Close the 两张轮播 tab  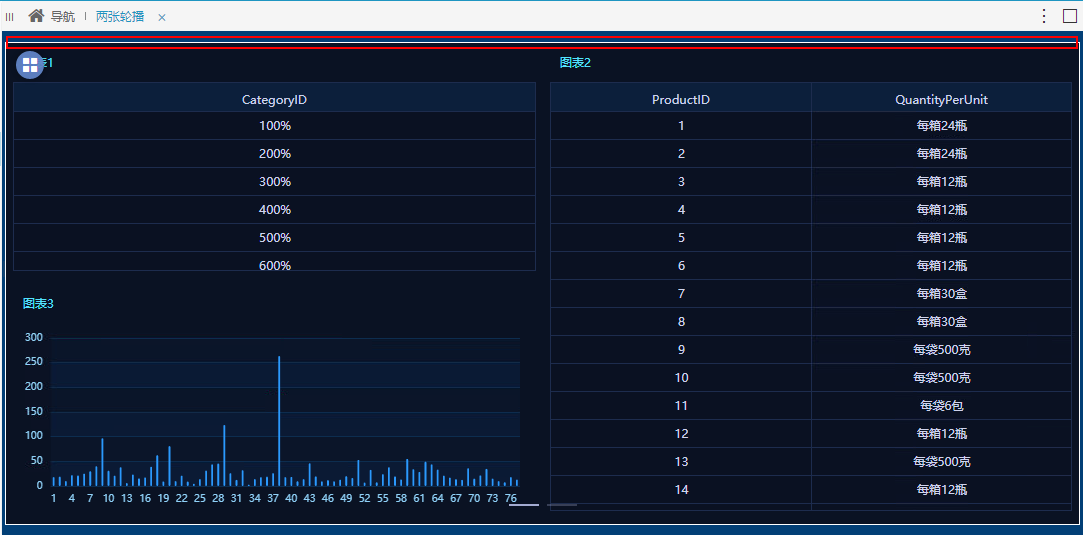coord(162,17)
